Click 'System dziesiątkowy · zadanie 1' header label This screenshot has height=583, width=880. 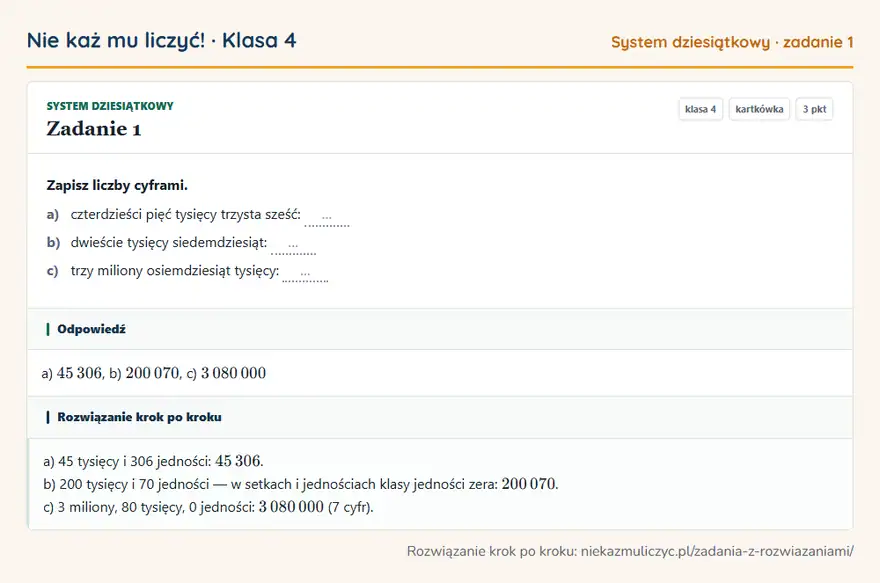(732, 42)
